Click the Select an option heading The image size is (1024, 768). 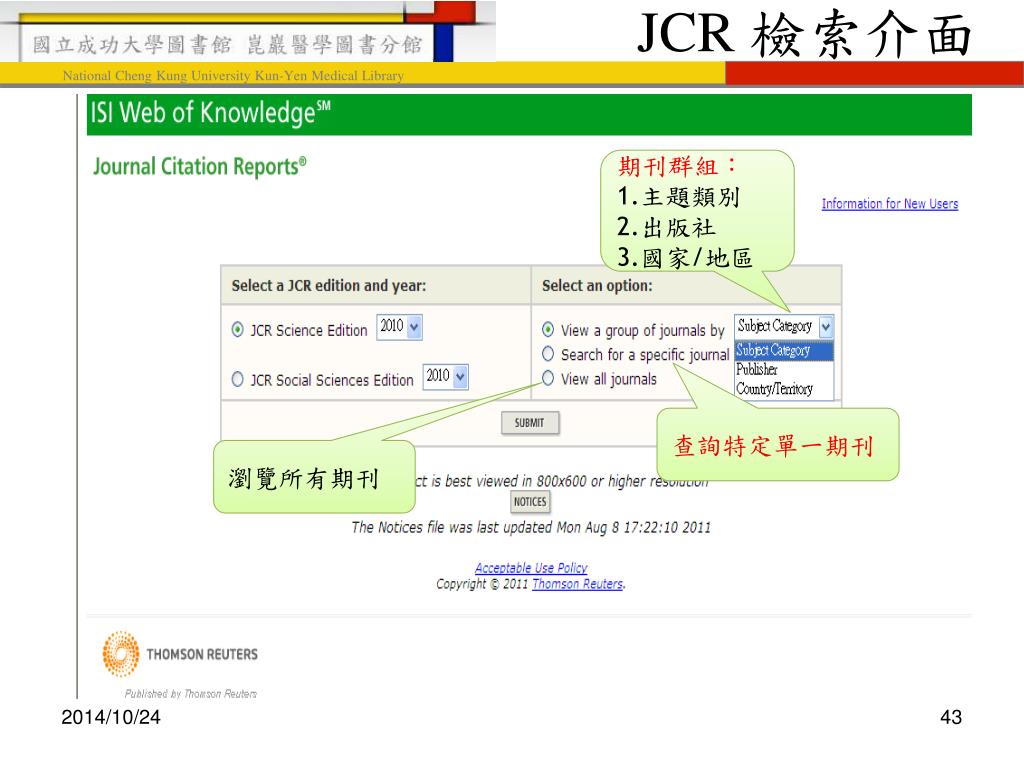pos(597,285)
